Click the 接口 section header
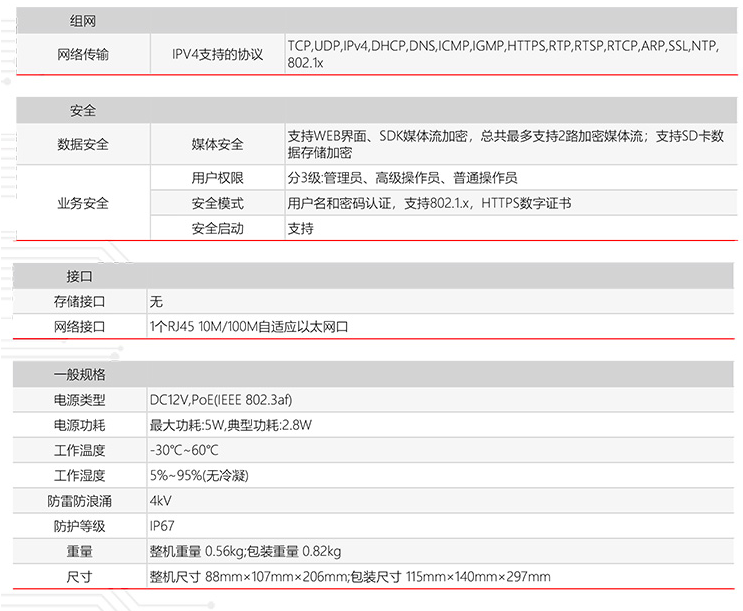This screenshot has height=611, width=743. tap(79, 276)
